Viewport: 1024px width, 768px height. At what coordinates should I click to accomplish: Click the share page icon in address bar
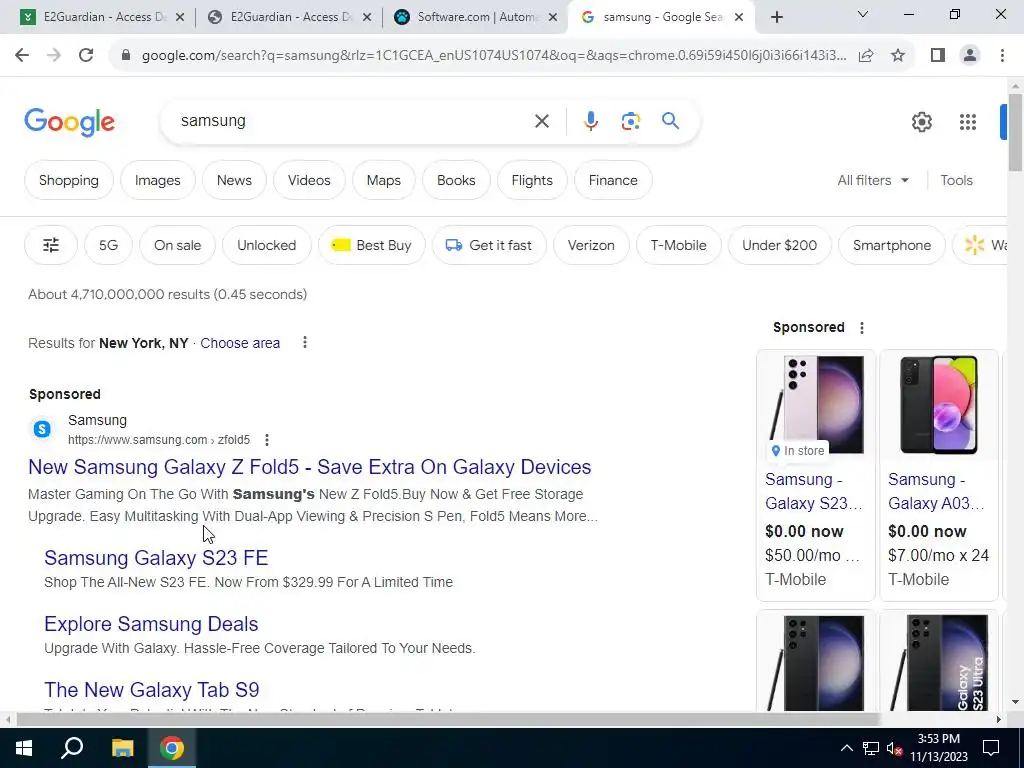[866, 56]
